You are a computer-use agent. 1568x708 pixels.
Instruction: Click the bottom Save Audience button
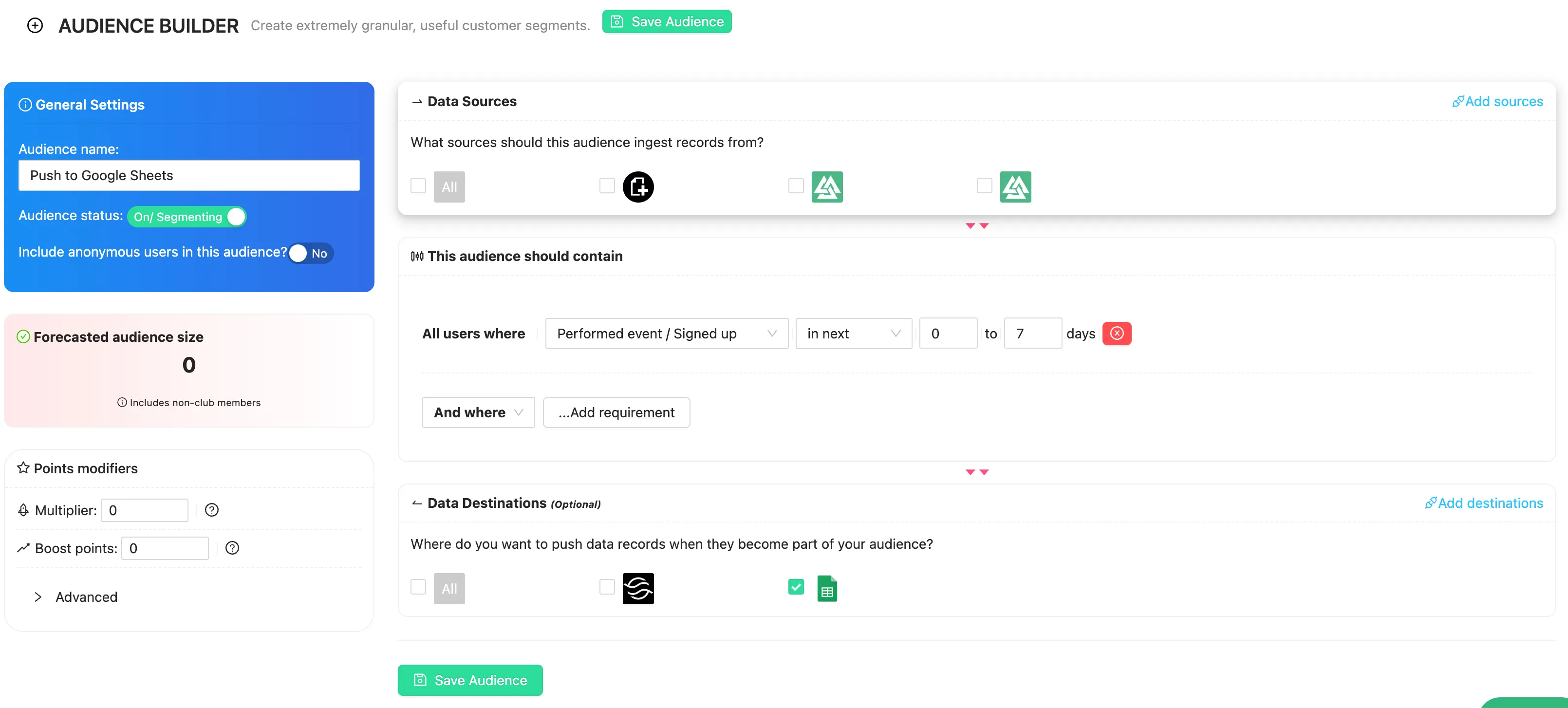(470, 679)
